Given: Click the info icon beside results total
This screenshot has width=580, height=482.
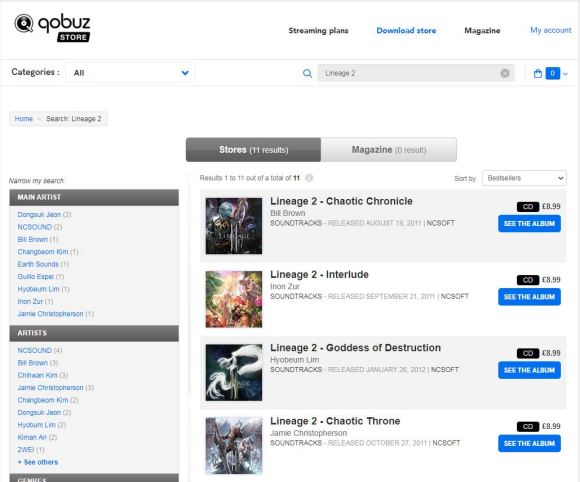Looking at the screenshot, I should [309, 178].
